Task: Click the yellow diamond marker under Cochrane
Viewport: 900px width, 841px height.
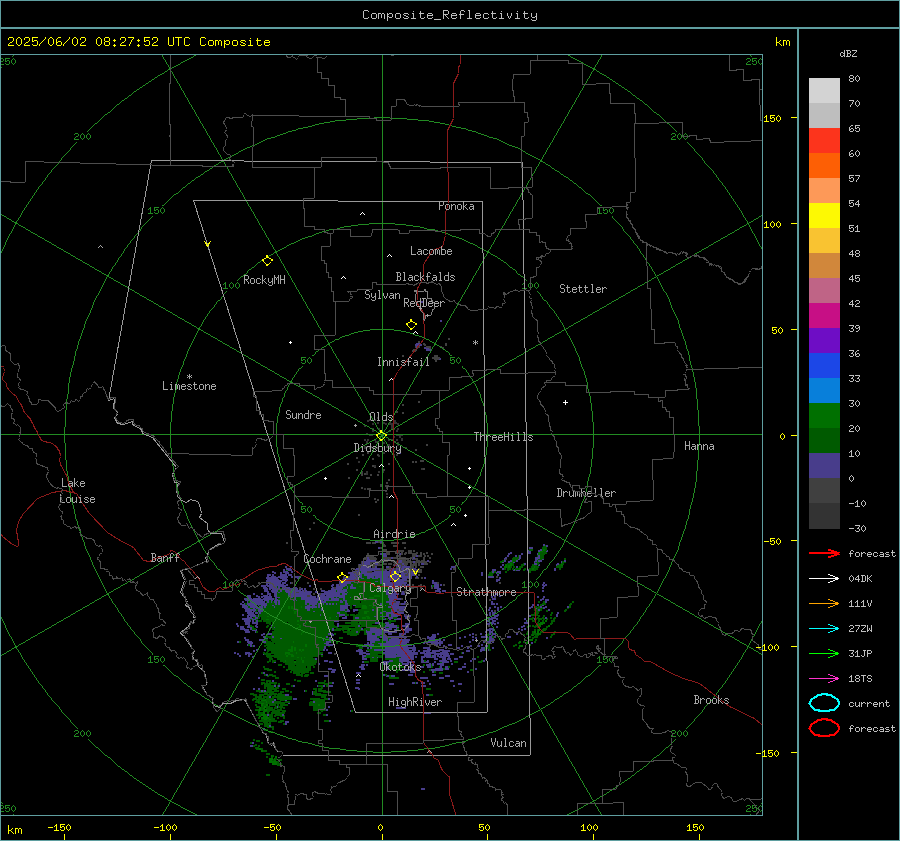Action: click(x=343, y=578)
